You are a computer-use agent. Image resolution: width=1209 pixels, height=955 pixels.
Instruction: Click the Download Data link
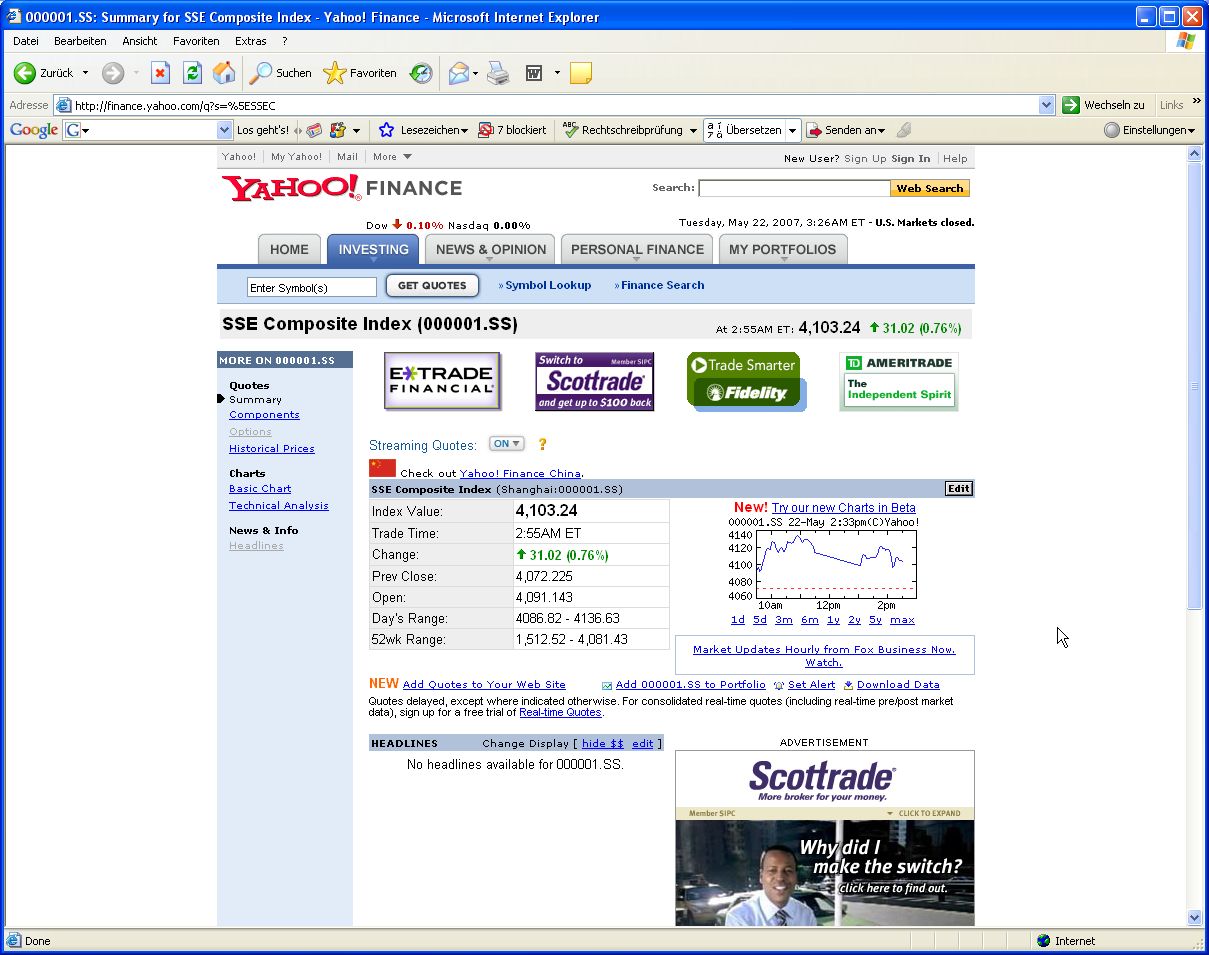[898, 685]
